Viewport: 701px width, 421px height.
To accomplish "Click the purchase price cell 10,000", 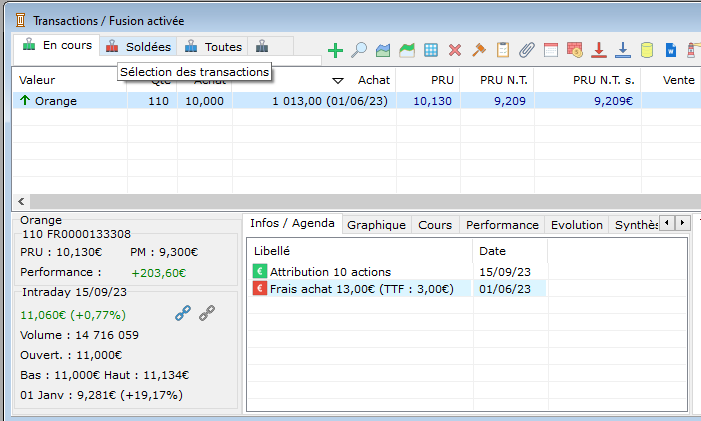I will pos(205,101).
